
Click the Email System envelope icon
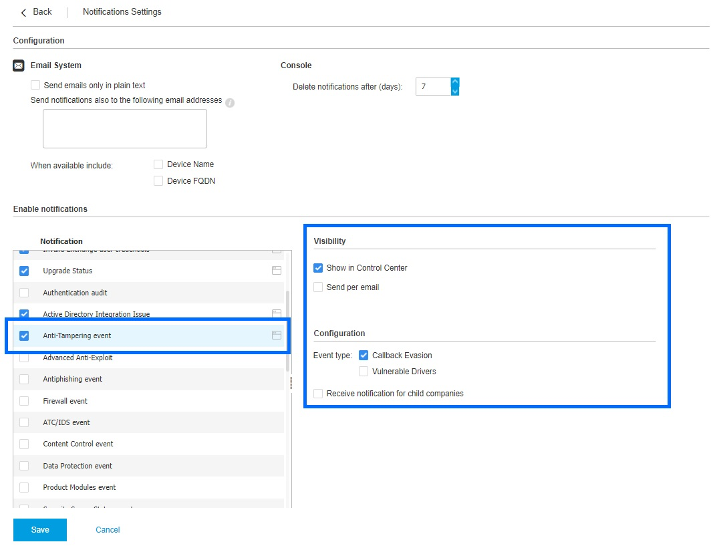pos(19,66)
